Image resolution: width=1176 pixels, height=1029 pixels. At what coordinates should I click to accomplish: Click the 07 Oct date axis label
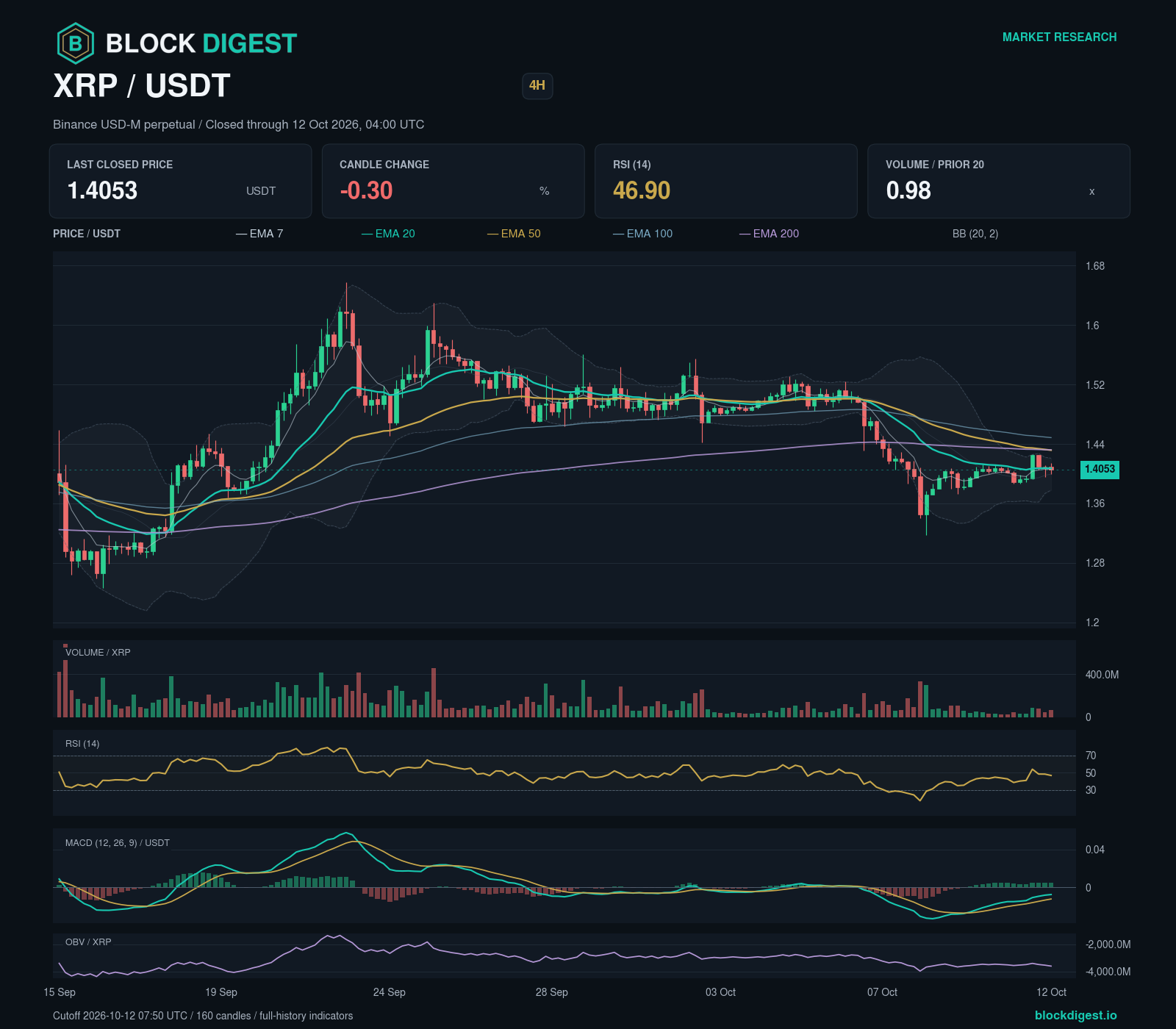click(883, 992)
